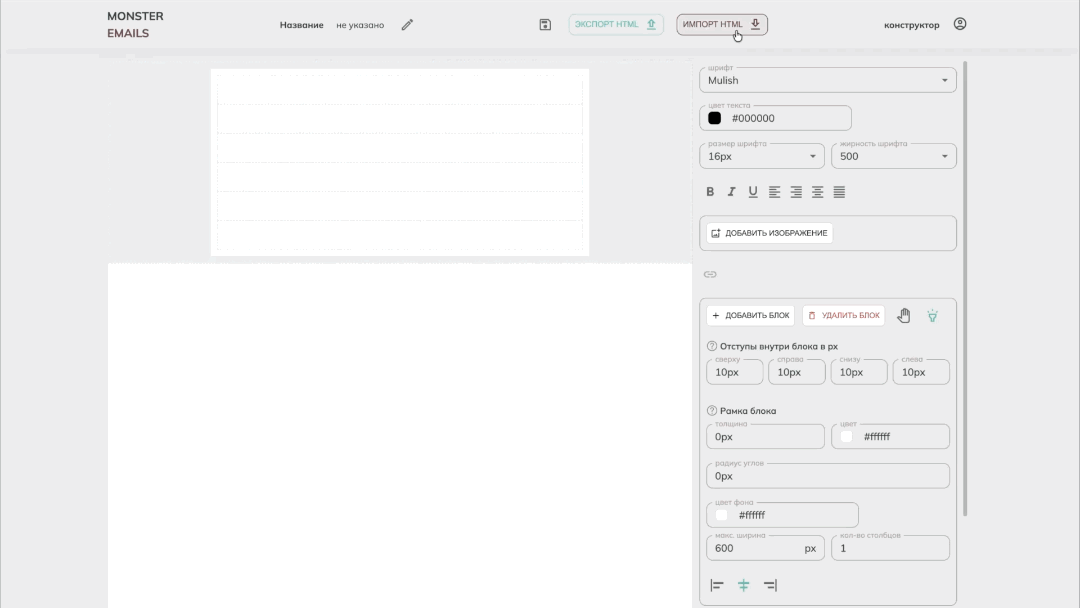Toggle bold formatting
Image resolution: width=1080 pixels, height=608 pixels.
710,192
